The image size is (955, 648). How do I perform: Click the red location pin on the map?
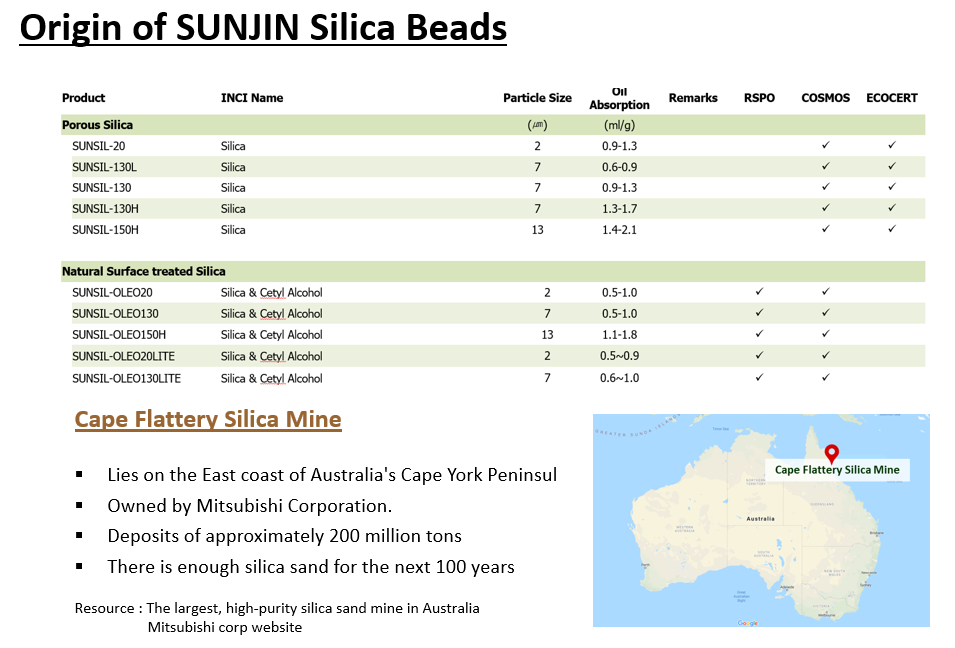click(x=831, y=452)
